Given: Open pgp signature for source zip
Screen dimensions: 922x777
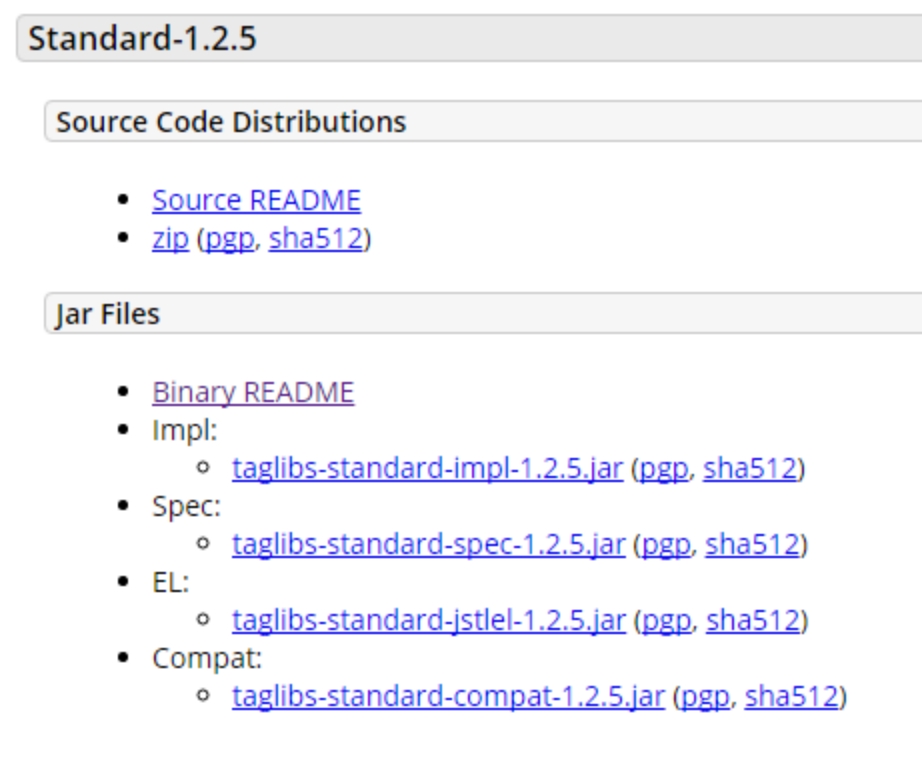Looking at the screenshot, I should [229, 239].
